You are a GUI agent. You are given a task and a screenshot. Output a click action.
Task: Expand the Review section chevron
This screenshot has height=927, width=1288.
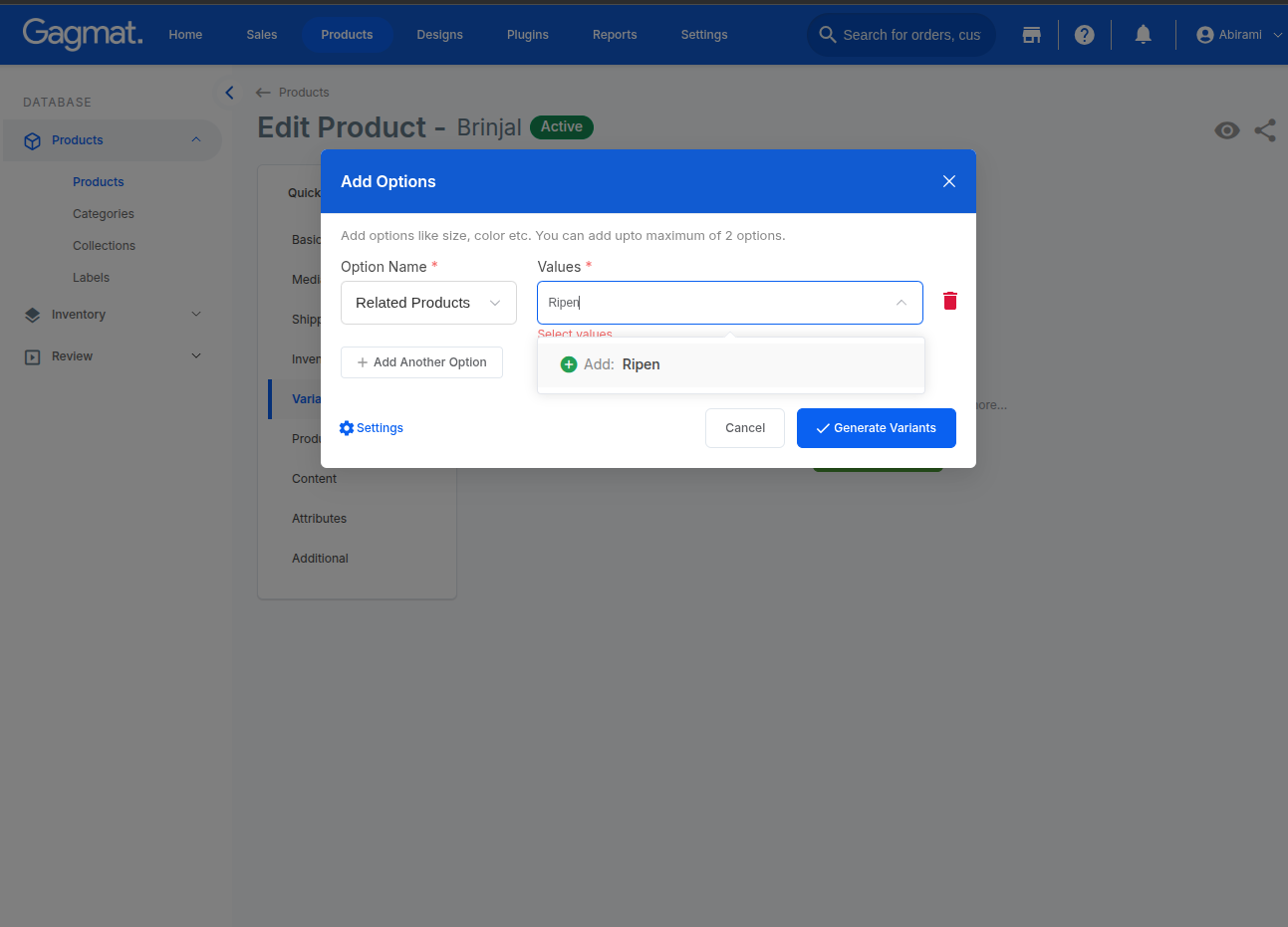[x=196, y=356]
